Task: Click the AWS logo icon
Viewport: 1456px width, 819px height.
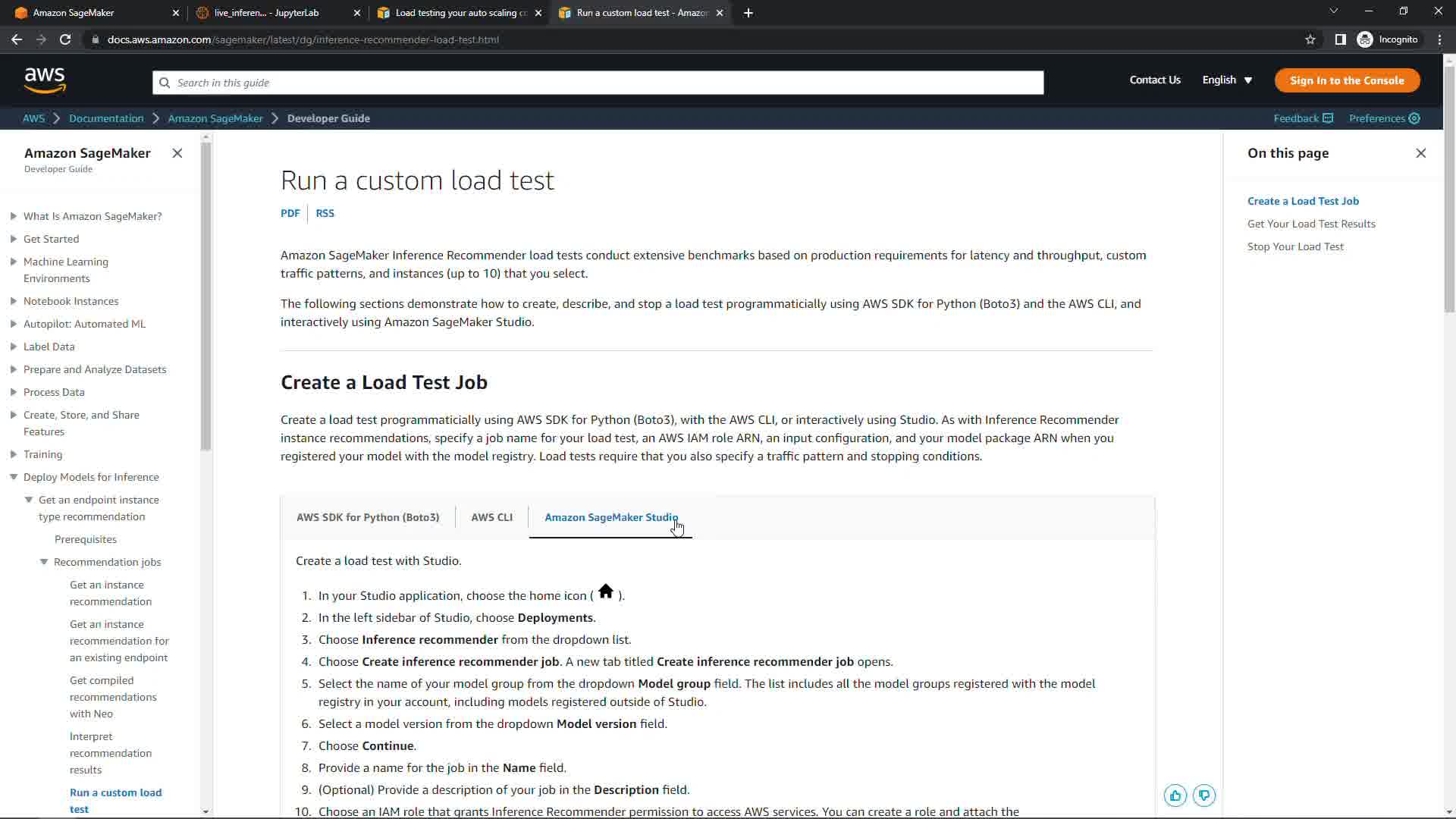Action: tap(45, 80)
